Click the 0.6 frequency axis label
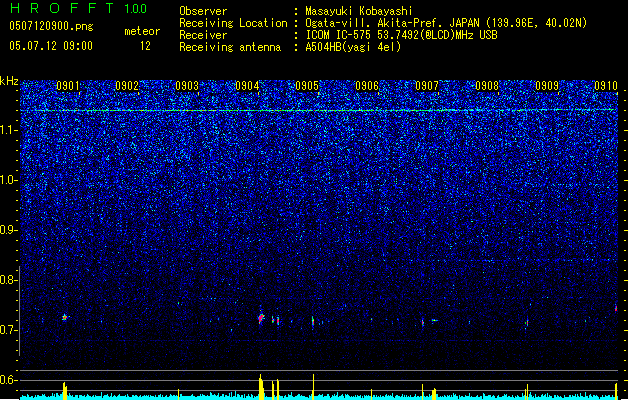 (9, 380)
